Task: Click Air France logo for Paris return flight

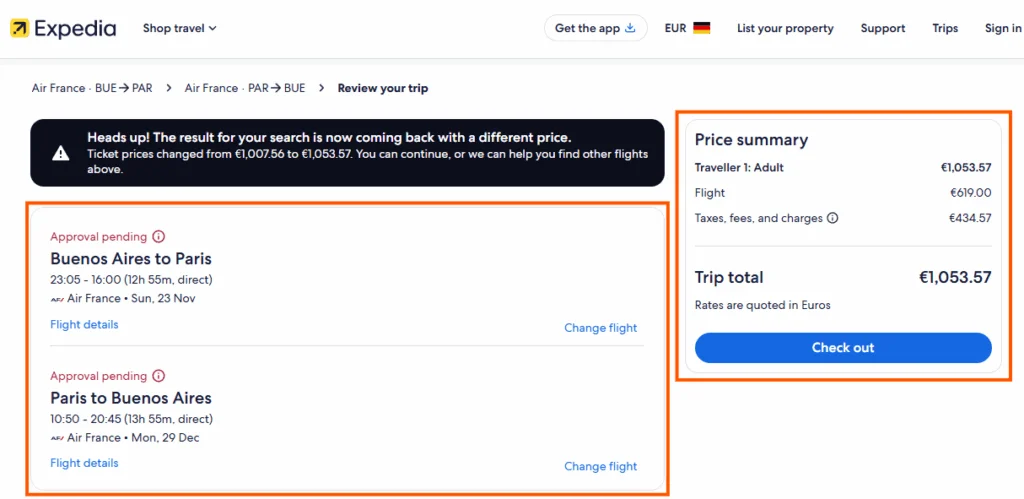Action: [x=57, y=438]
